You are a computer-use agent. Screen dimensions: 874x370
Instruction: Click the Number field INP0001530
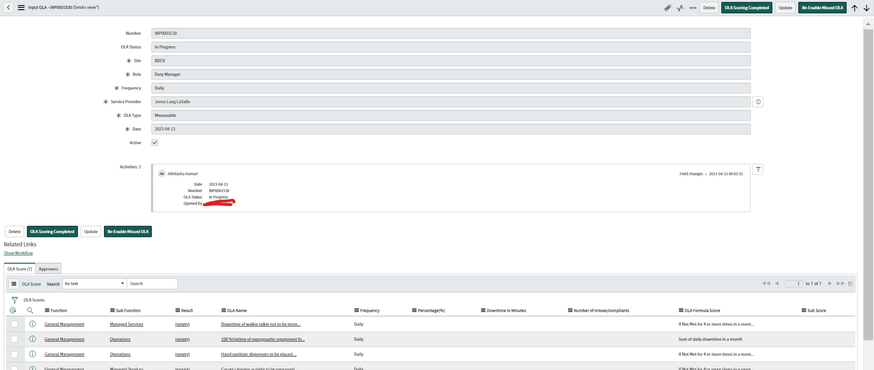point(451,33)
